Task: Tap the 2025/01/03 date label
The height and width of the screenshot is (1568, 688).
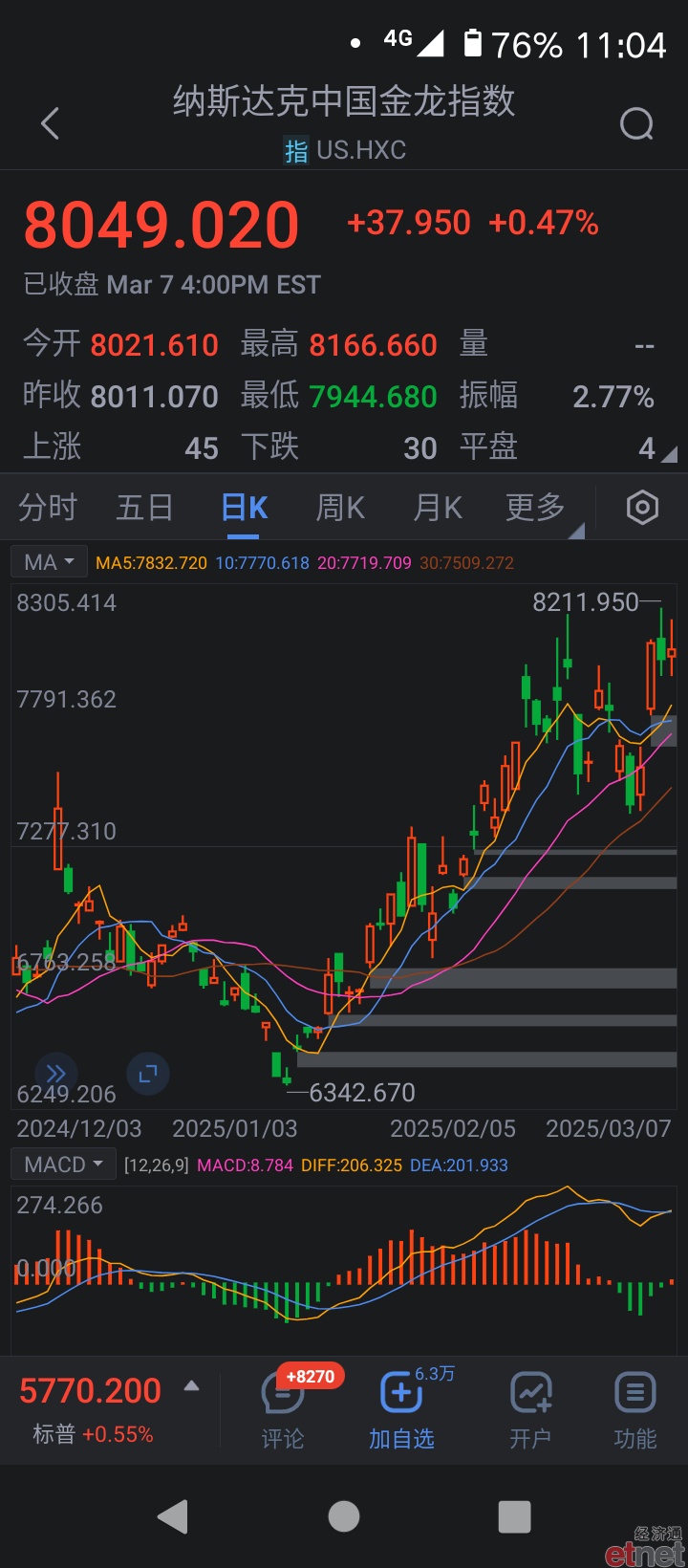Action: (x=235, y=1128)
